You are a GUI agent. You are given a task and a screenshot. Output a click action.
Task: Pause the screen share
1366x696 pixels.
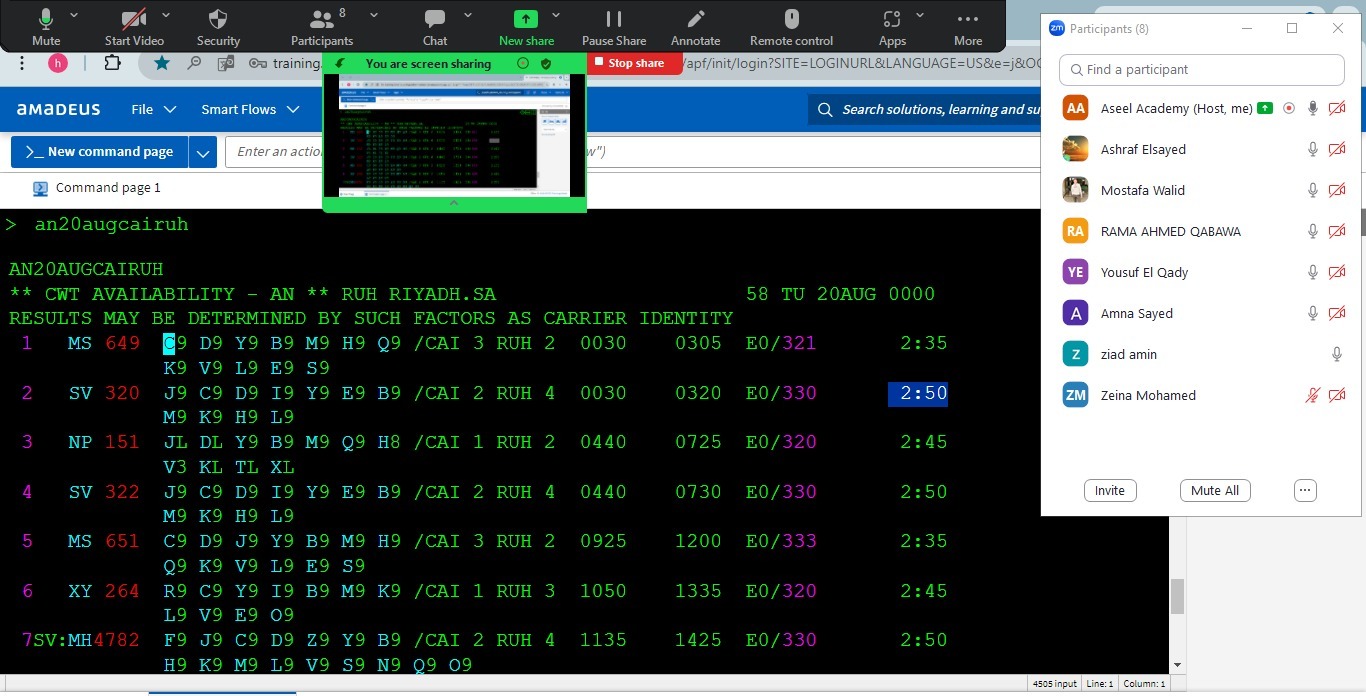614,20
